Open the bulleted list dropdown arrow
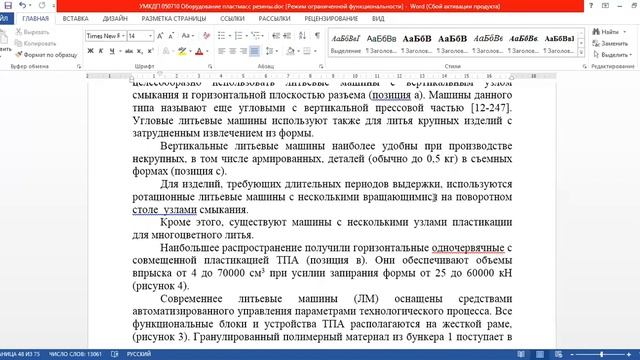Screen dimensions: 640x360 (x=229, y=36)
